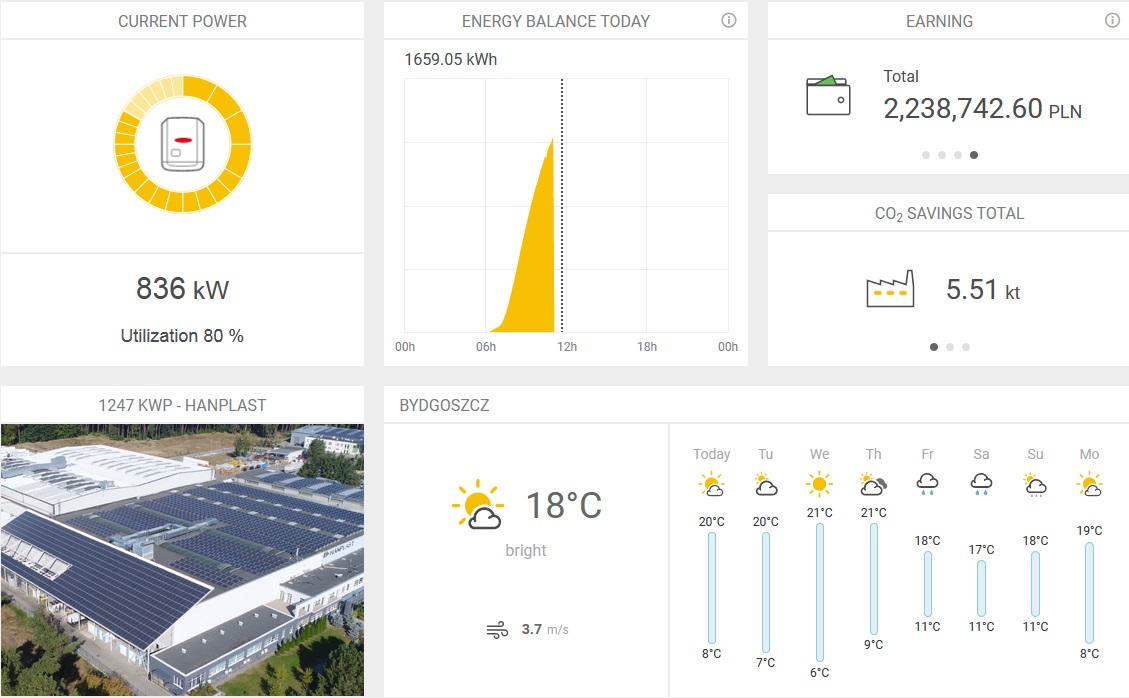Select the second Earning pagination dot
The image size is (1129, 698).
tap(942, 155)
